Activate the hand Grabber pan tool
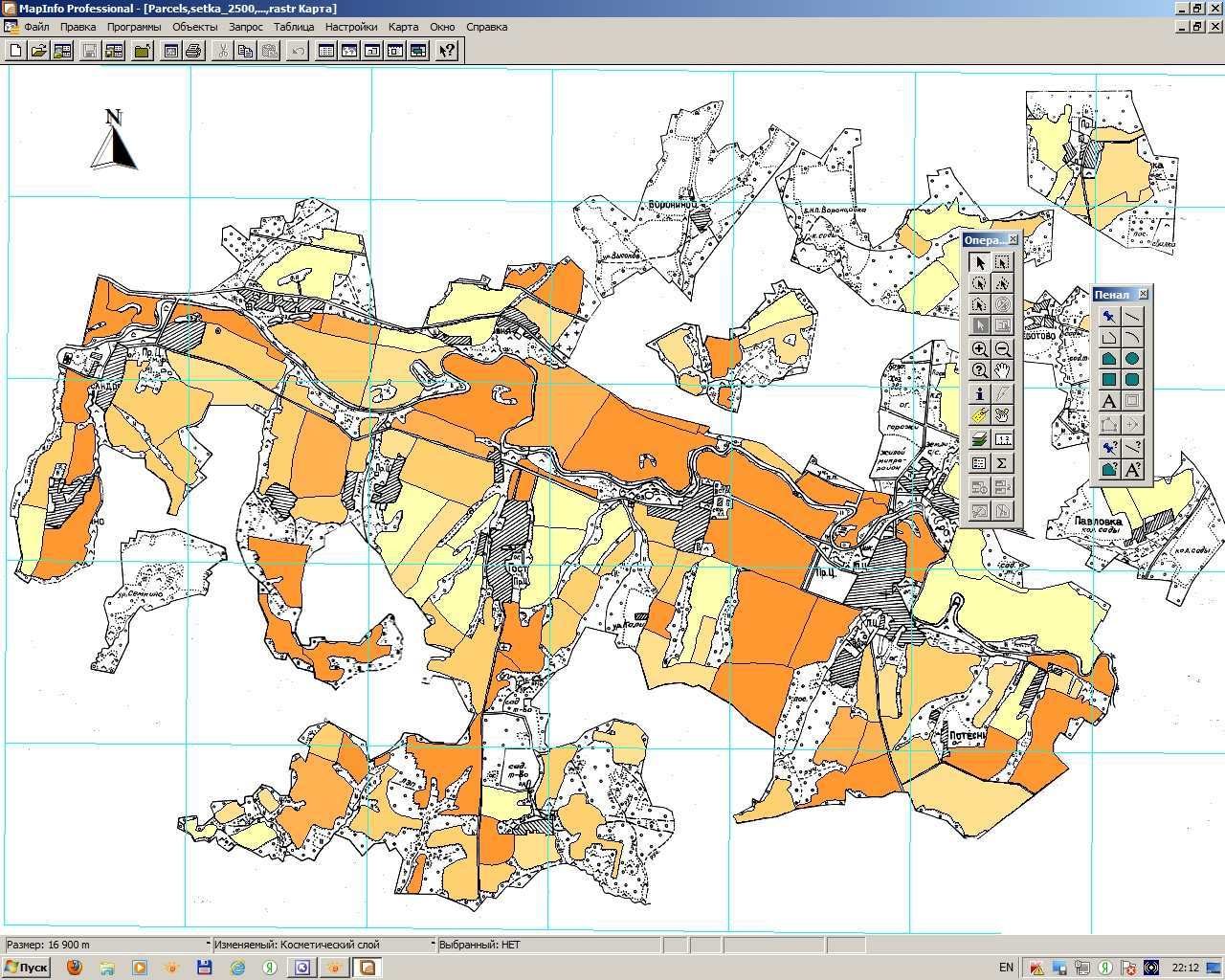 coord(1002,371)
